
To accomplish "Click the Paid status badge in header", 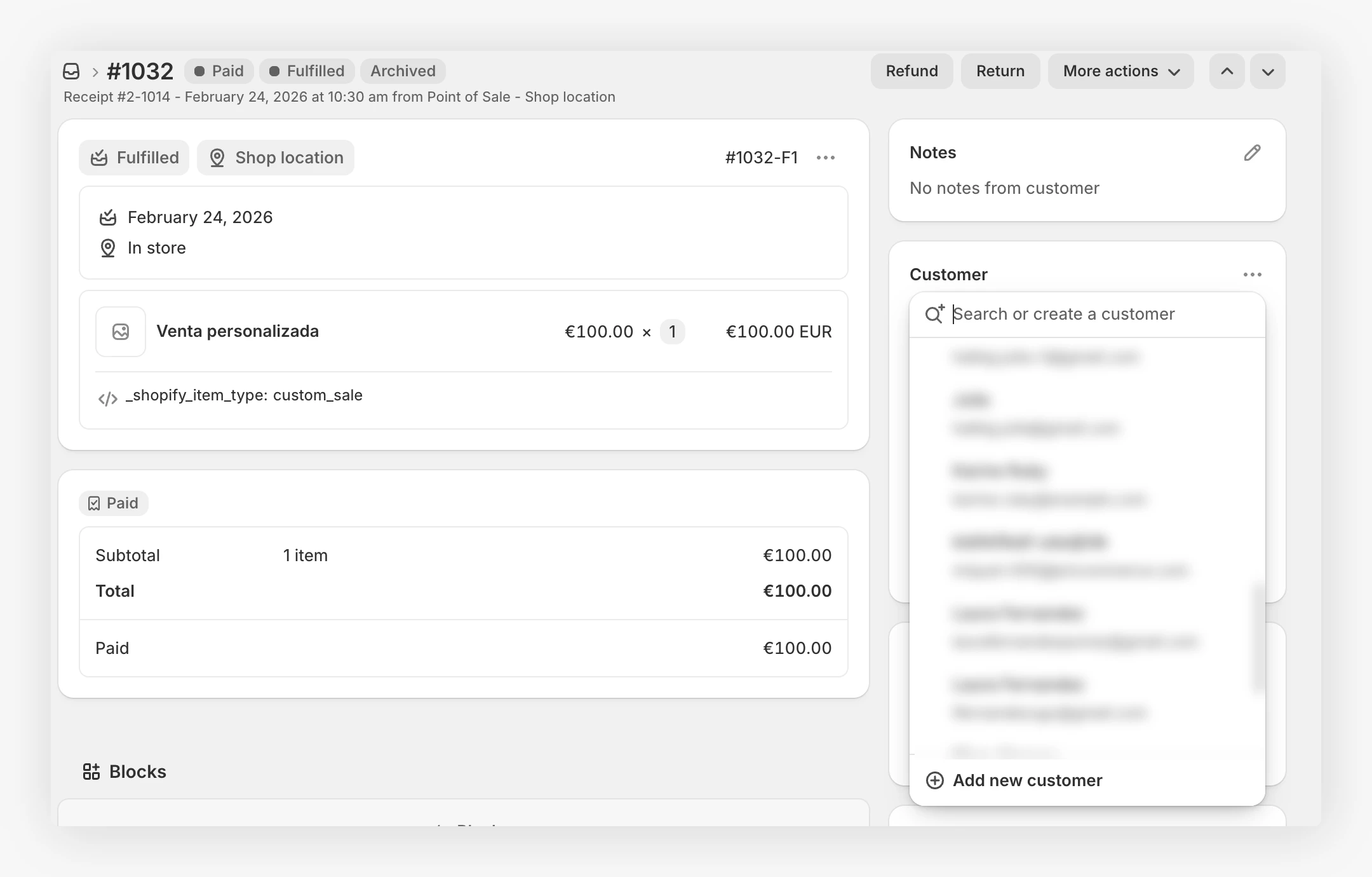I will pos(219,71).
